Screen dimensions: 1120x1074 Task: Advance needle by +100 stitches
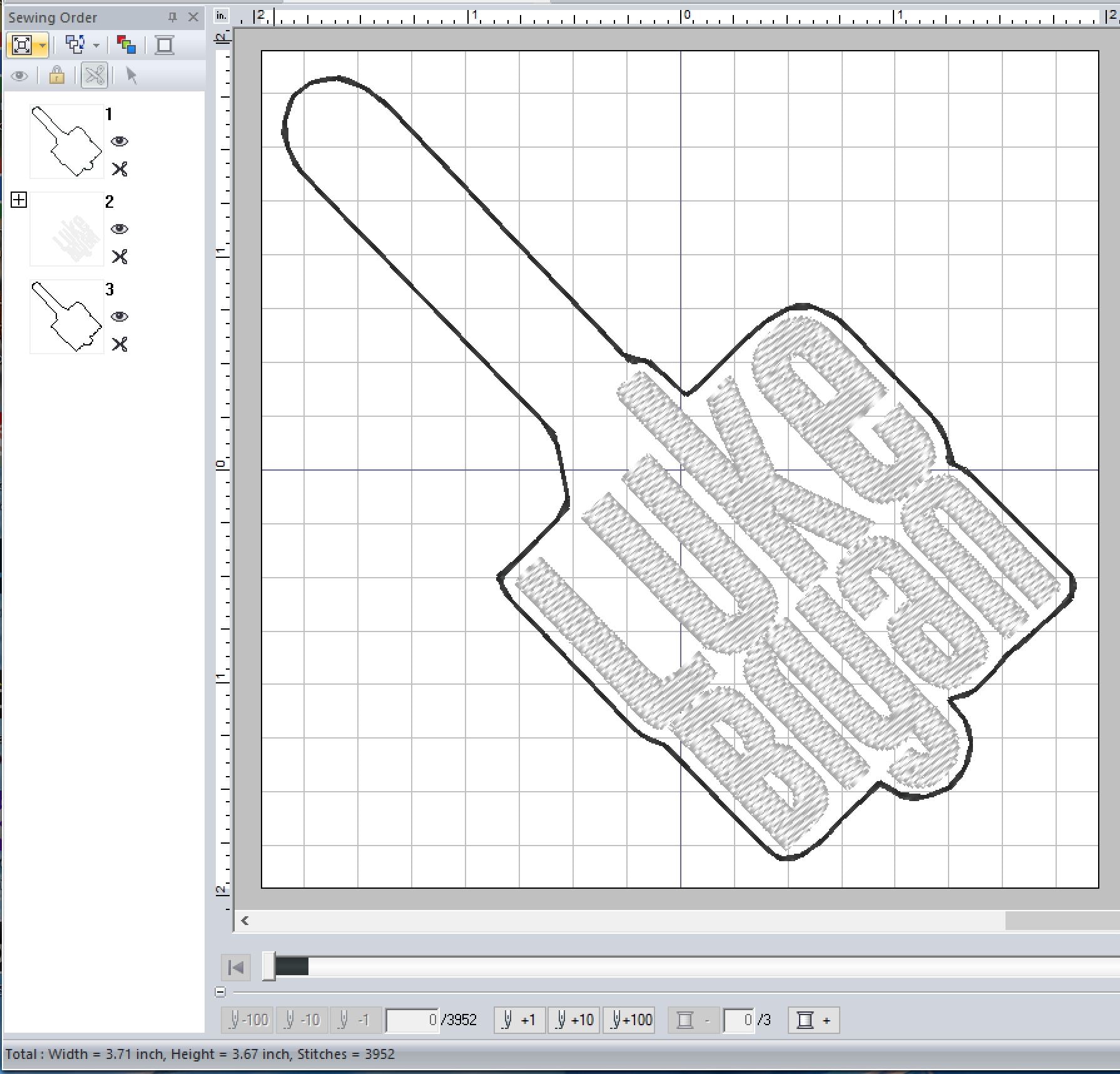coord(629,1020)
